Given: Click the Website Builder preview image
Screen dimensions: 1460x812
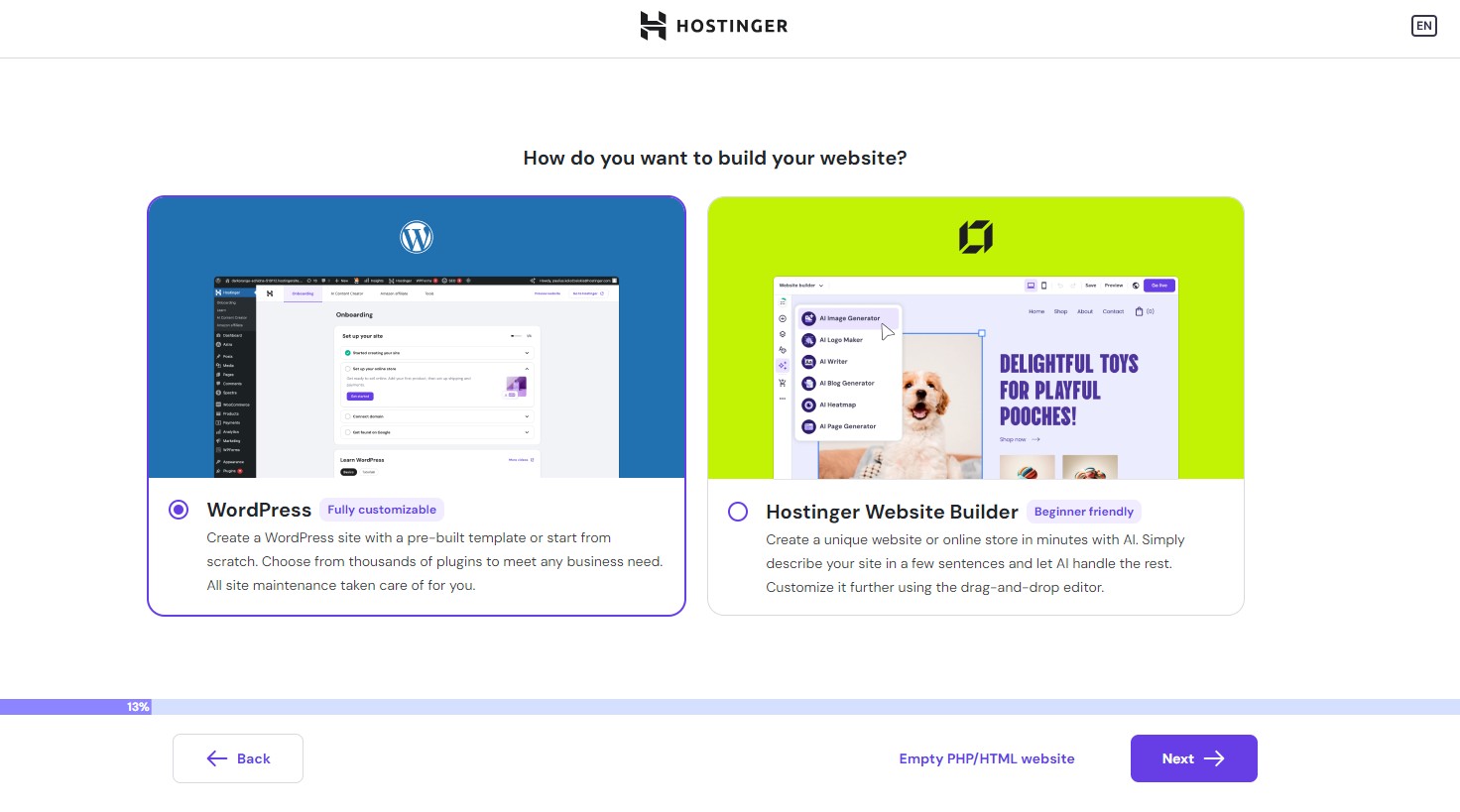Looking at the screenshot, I should pyautogui.click(x=976, y=378).
